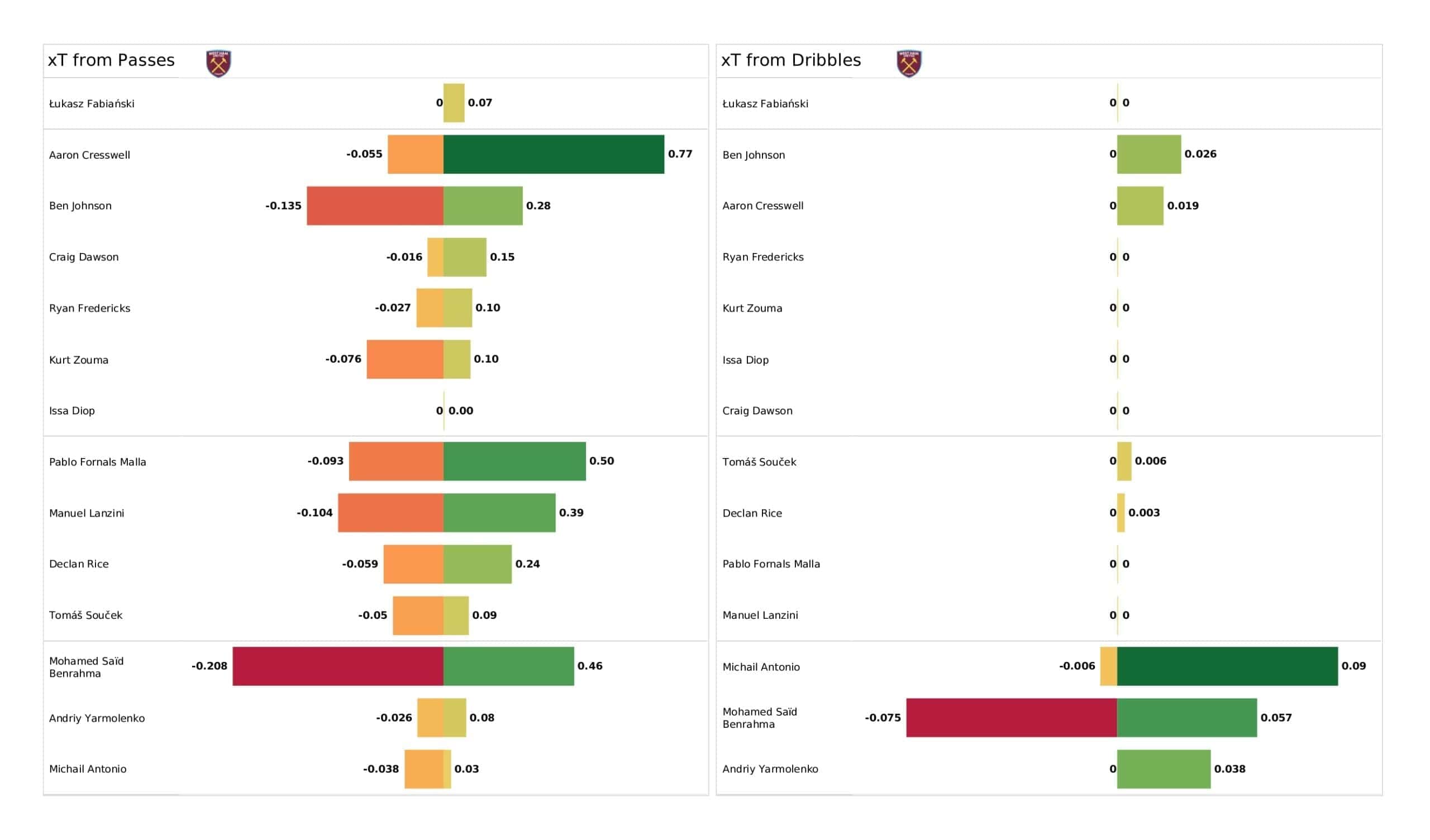Click Kurt Zouma's orange -0.076 bar

pyautogui.click(x=404, y=359)
